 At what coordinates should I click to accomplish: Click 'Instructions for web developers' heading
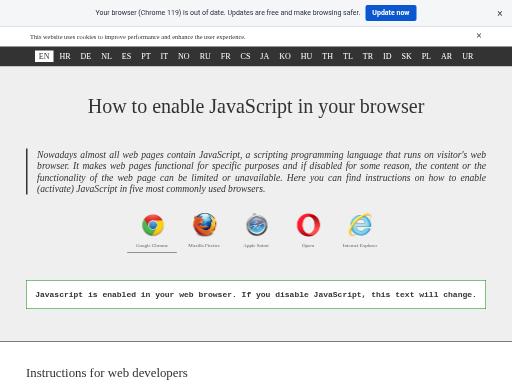pos(107,373)
